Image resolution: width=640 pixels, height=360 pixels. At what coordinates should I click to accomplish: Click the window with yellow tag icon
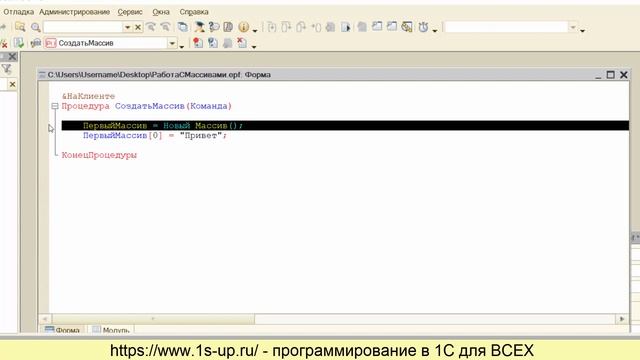pyautogui.click(x=407, y=27)
